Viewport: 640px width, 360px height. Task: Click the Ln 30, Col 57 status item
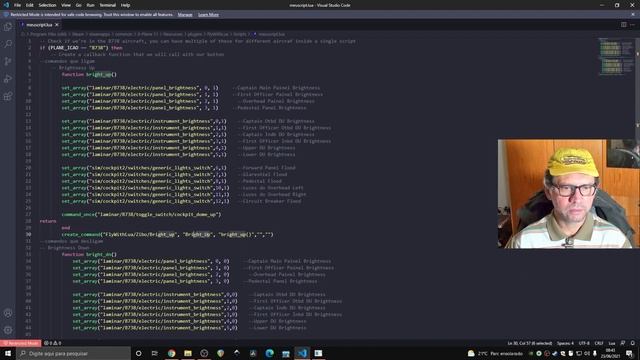tap(529, 343)
